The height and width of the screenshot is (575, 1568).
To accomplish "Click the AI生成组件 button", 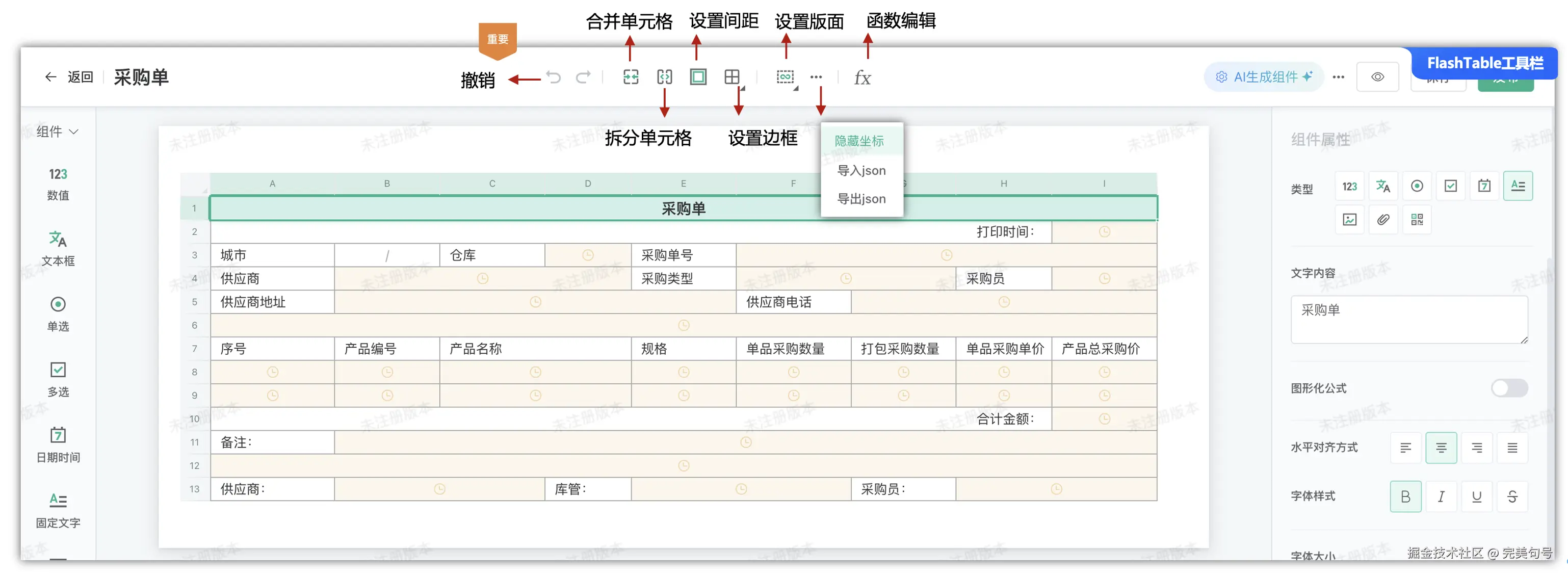I will pos(1263,77).
